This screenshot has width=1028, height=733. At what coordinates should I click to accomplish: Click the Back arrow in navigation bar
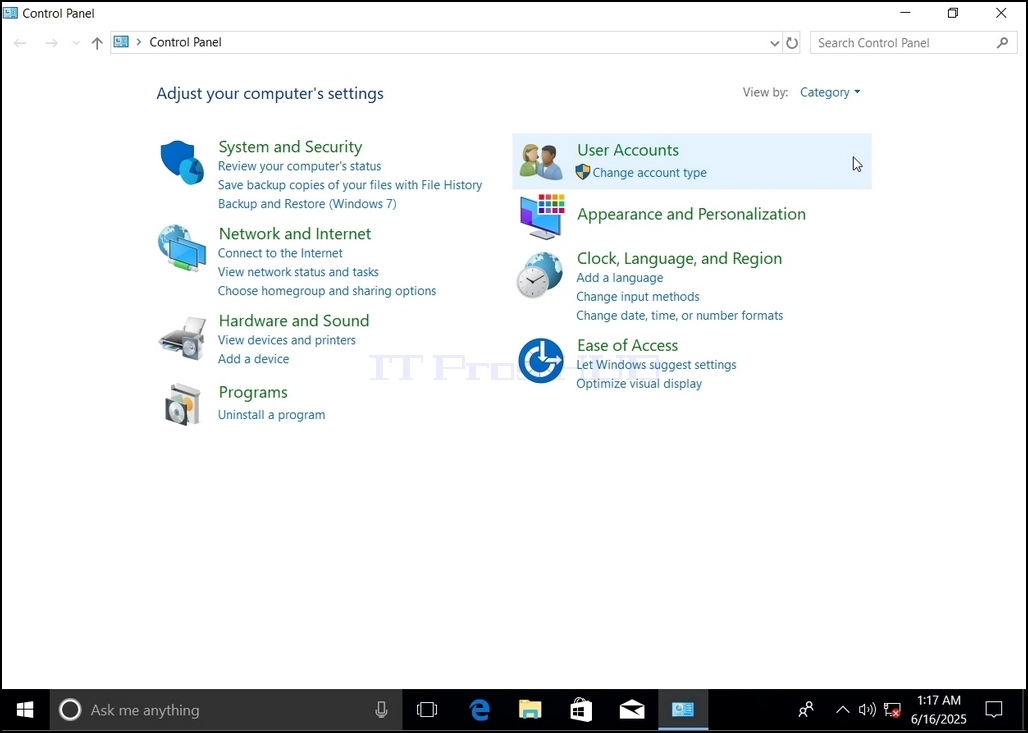coord(20,43)
